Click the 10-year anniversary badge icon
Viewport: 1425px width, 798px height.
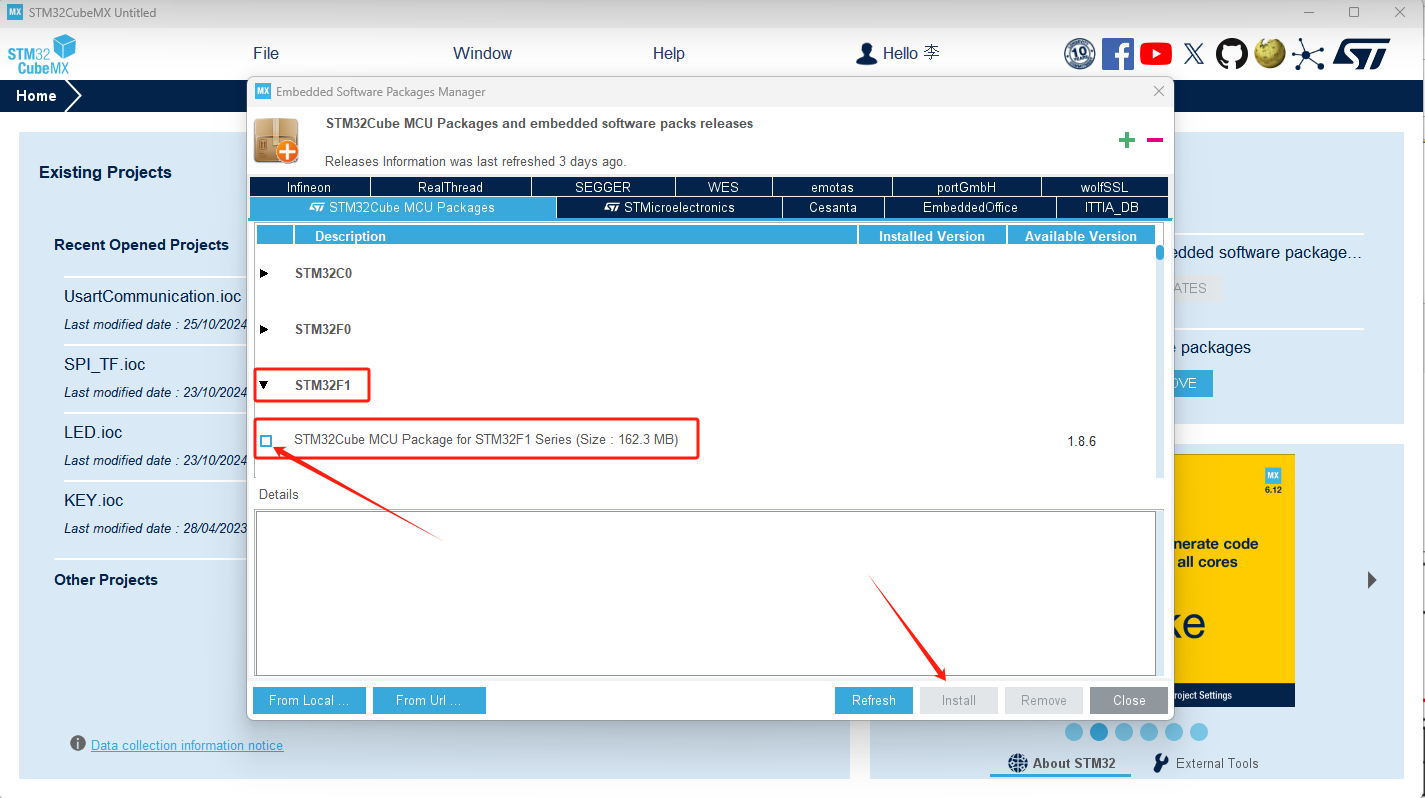coord(1080,54)
